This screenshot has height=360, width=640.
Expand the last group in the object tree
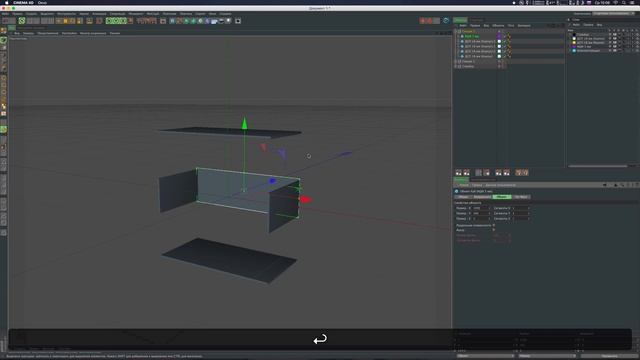[456, 66]
